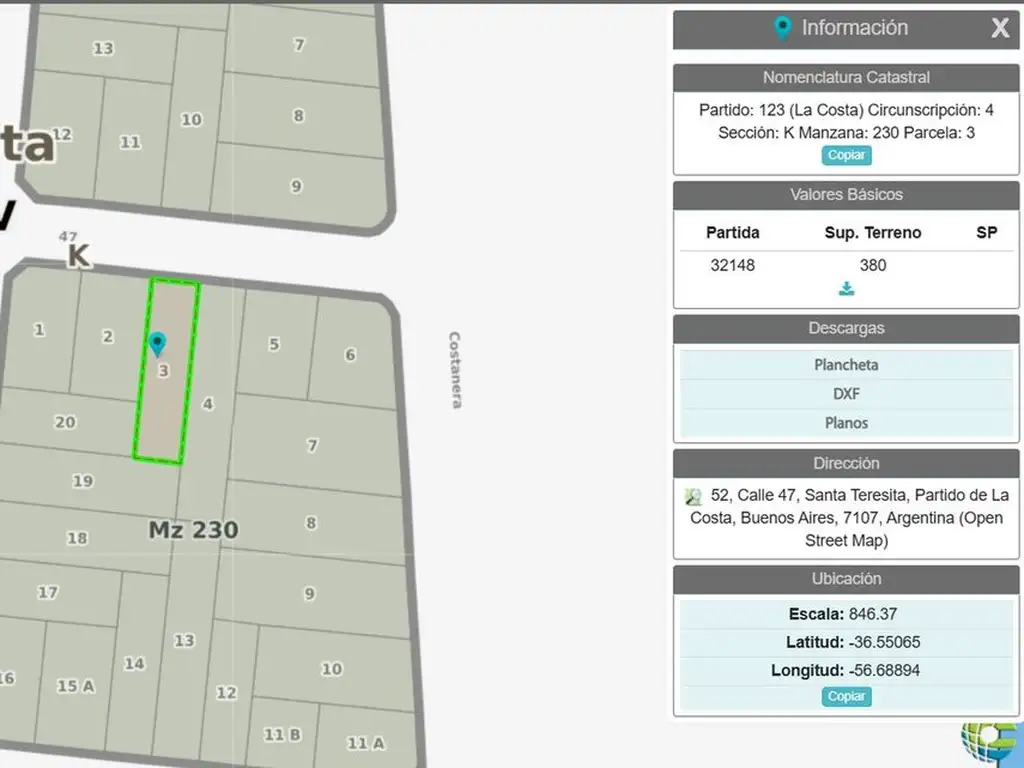
Task: Click the blue map marker on parcel 3
Action: 157,344
